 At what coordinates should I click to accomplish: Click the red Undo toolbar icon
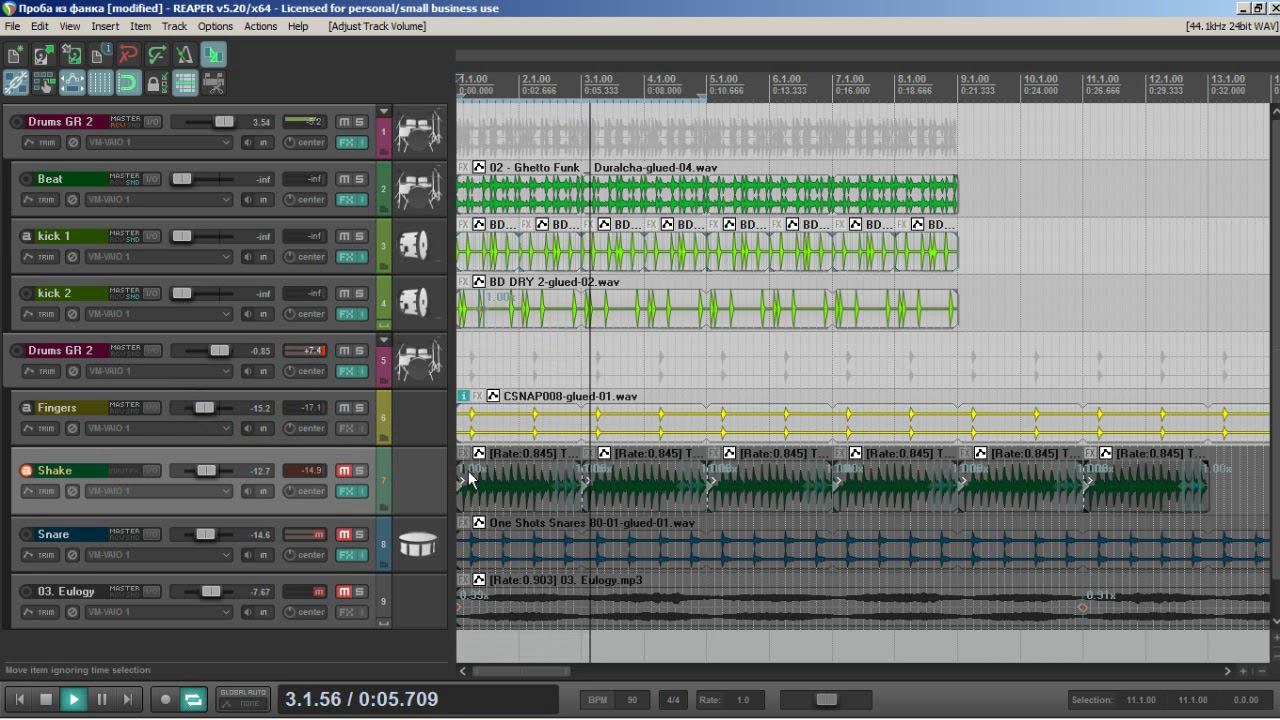coord(128,55)
